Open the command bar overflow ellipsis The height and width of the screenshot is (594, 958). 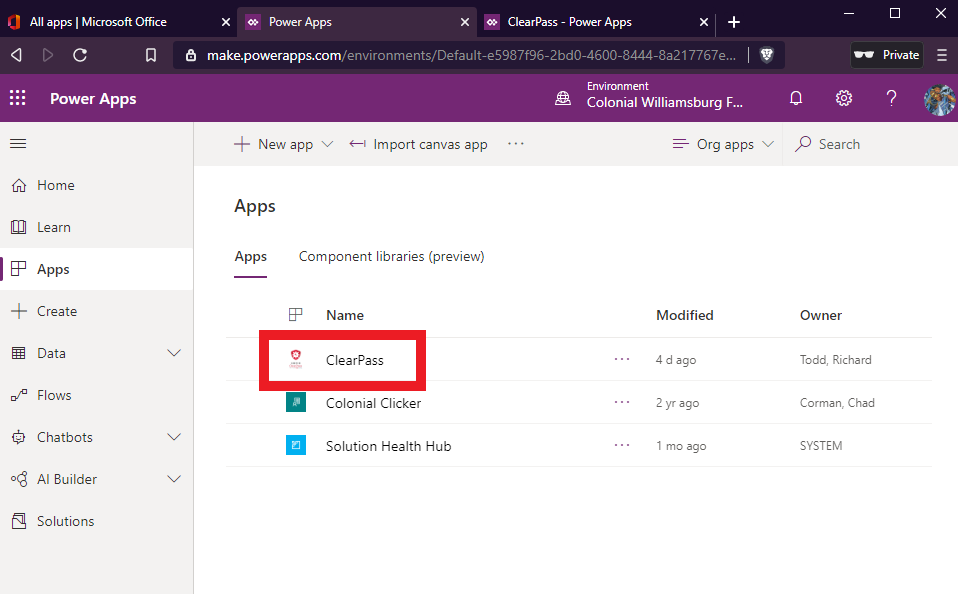[516, 144]
